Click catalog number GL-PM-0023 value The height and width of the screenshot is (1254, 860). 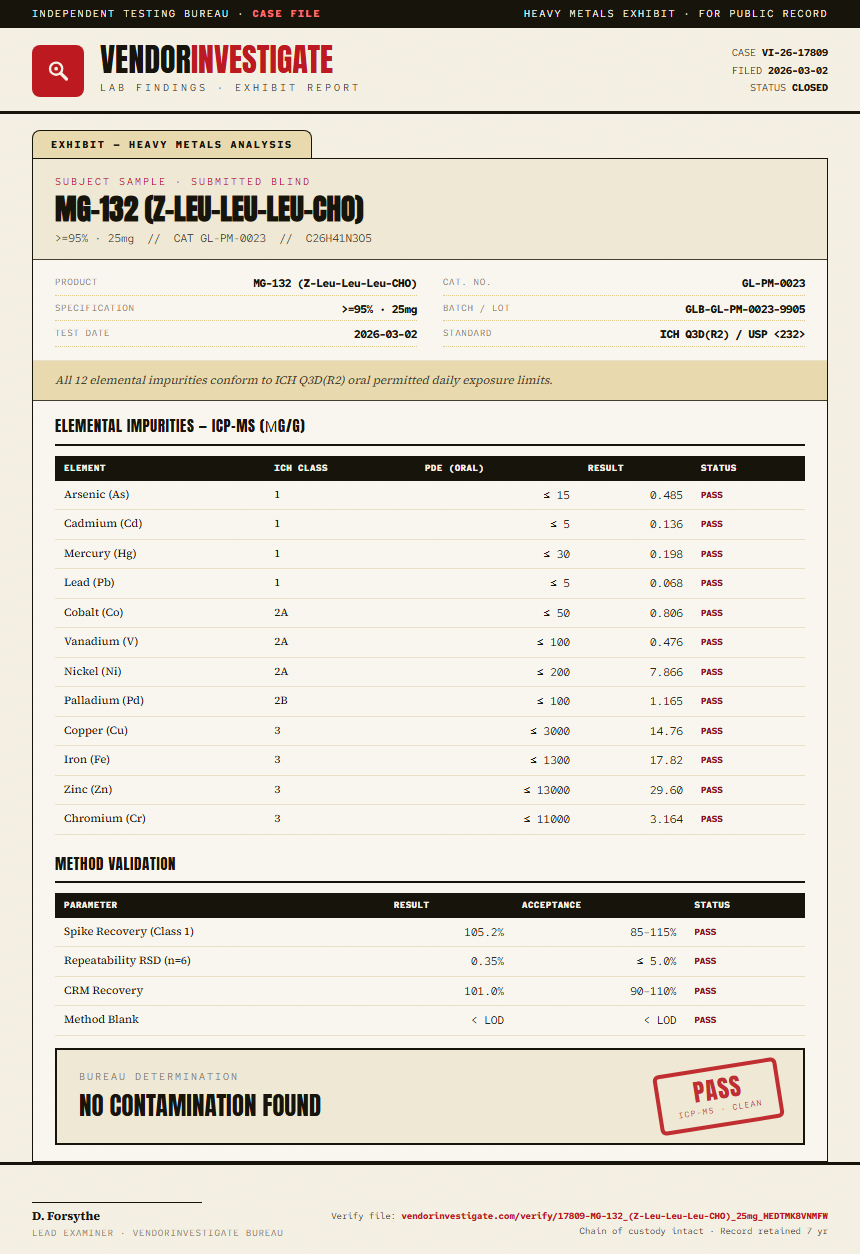pos(774,283)
